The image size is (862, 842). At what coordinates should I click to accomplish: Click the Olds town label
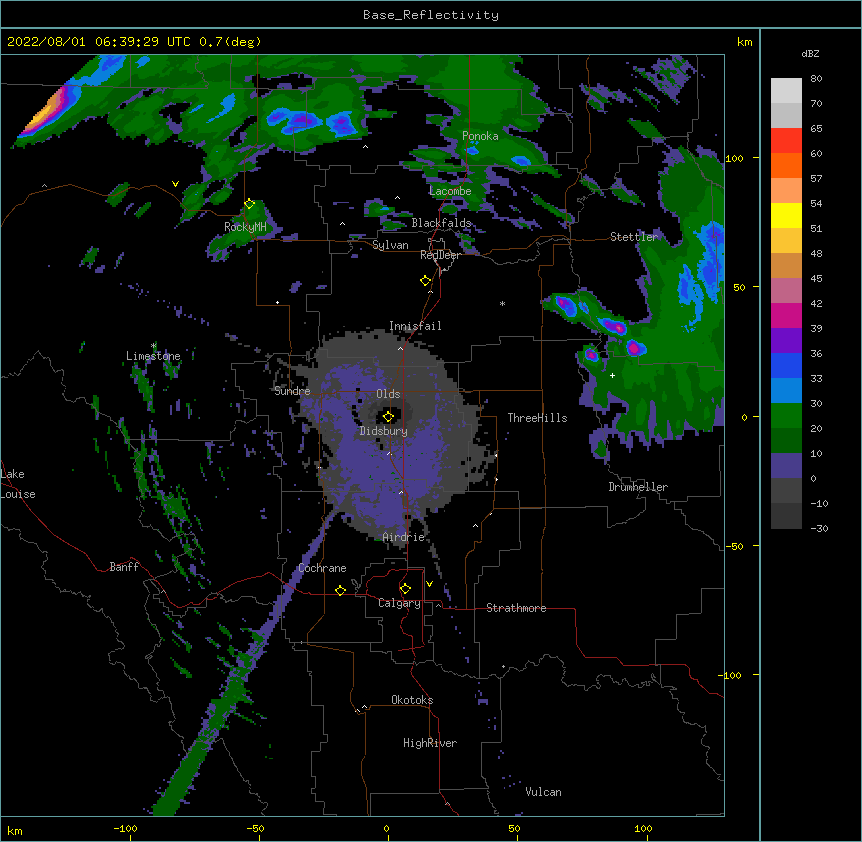click(388, 394)
